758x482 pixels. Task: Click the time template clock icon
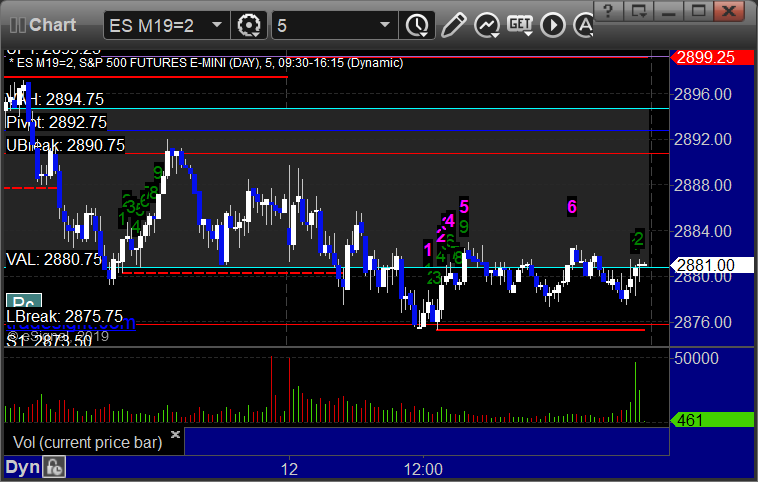pos(417,25)
